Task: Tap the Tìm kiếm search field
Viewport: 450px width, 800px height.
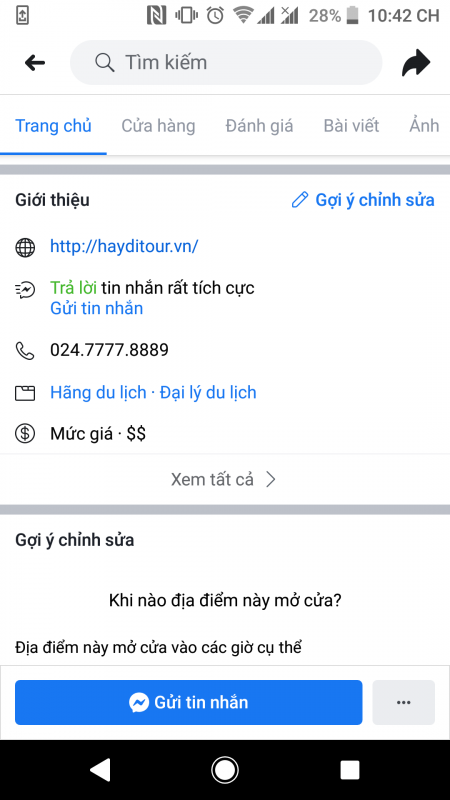Action: pyautogui.click(x=226, y=62)
